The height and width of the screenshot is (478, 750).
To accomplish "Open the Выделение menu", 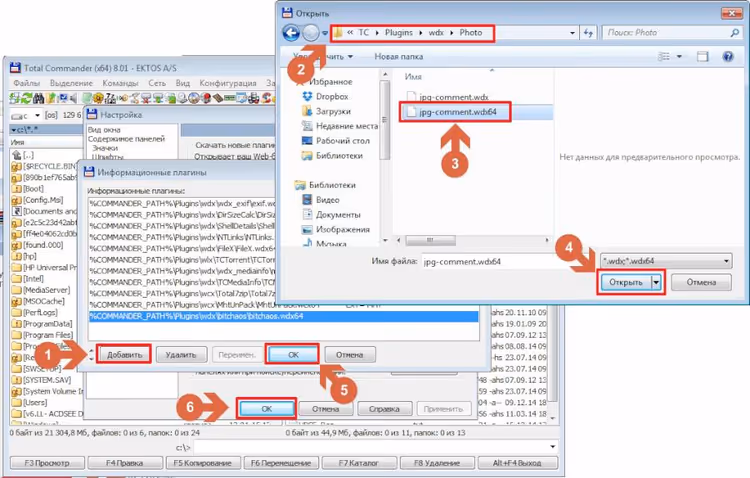I will tap(71, 83).
